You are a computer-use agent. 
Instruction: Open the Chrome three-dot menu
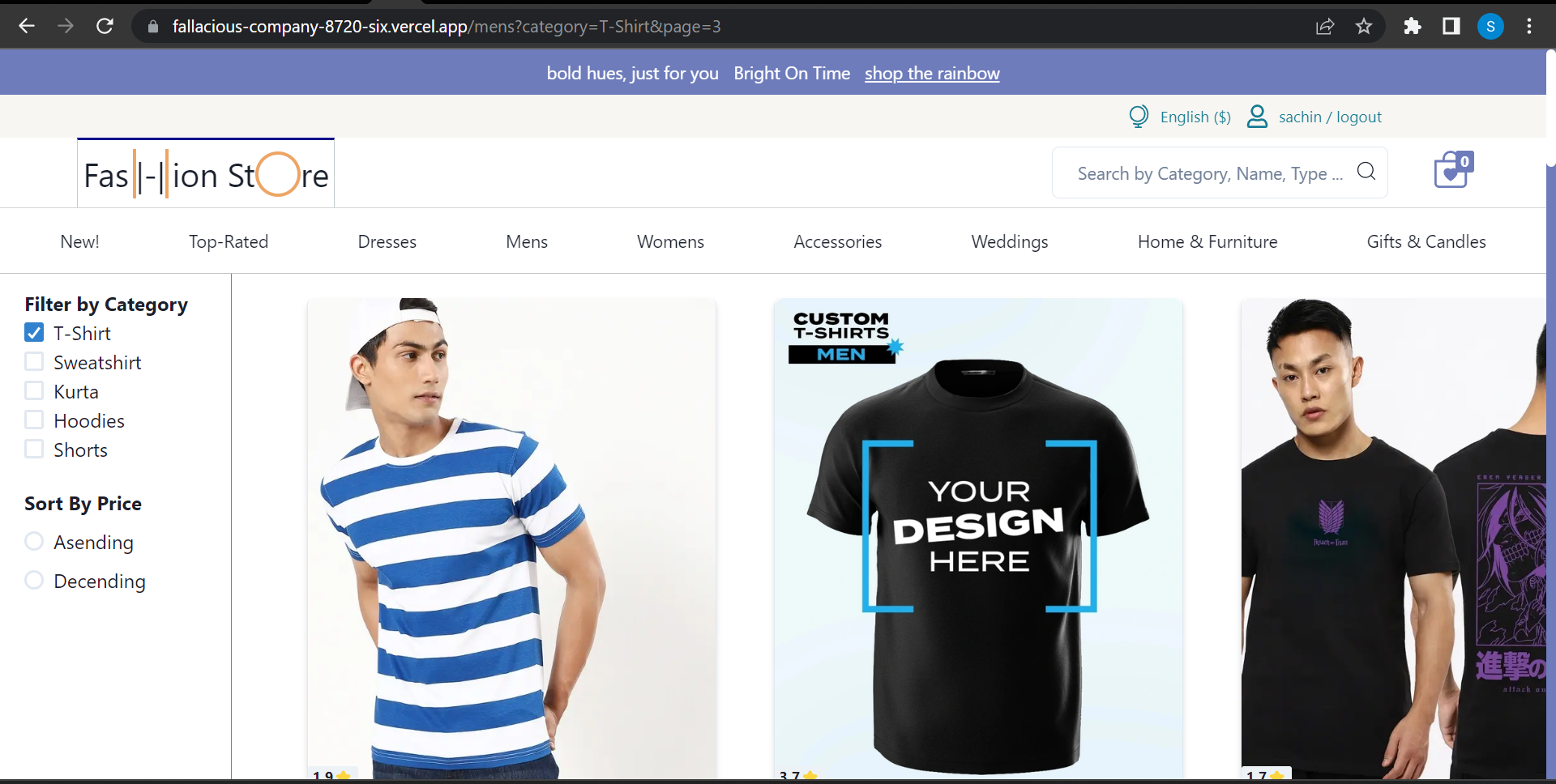pyautogui.click(x=1528, y=27)
